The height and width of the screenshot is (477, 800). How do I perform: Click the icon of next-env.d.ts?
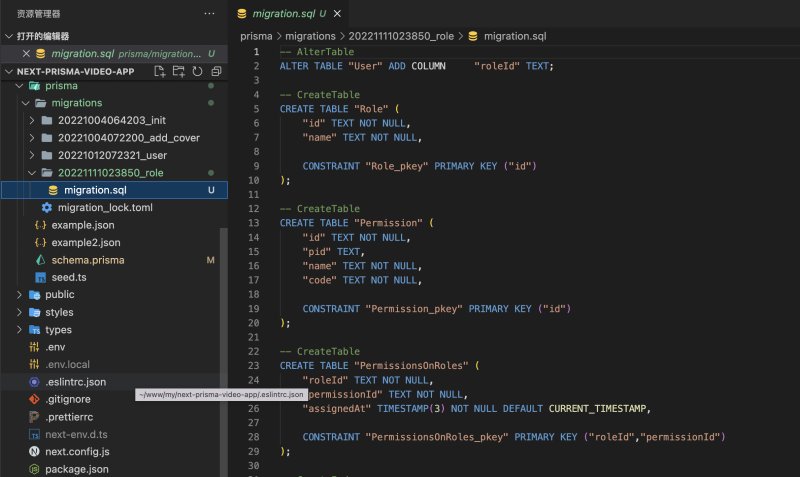[x=34, y=435]
